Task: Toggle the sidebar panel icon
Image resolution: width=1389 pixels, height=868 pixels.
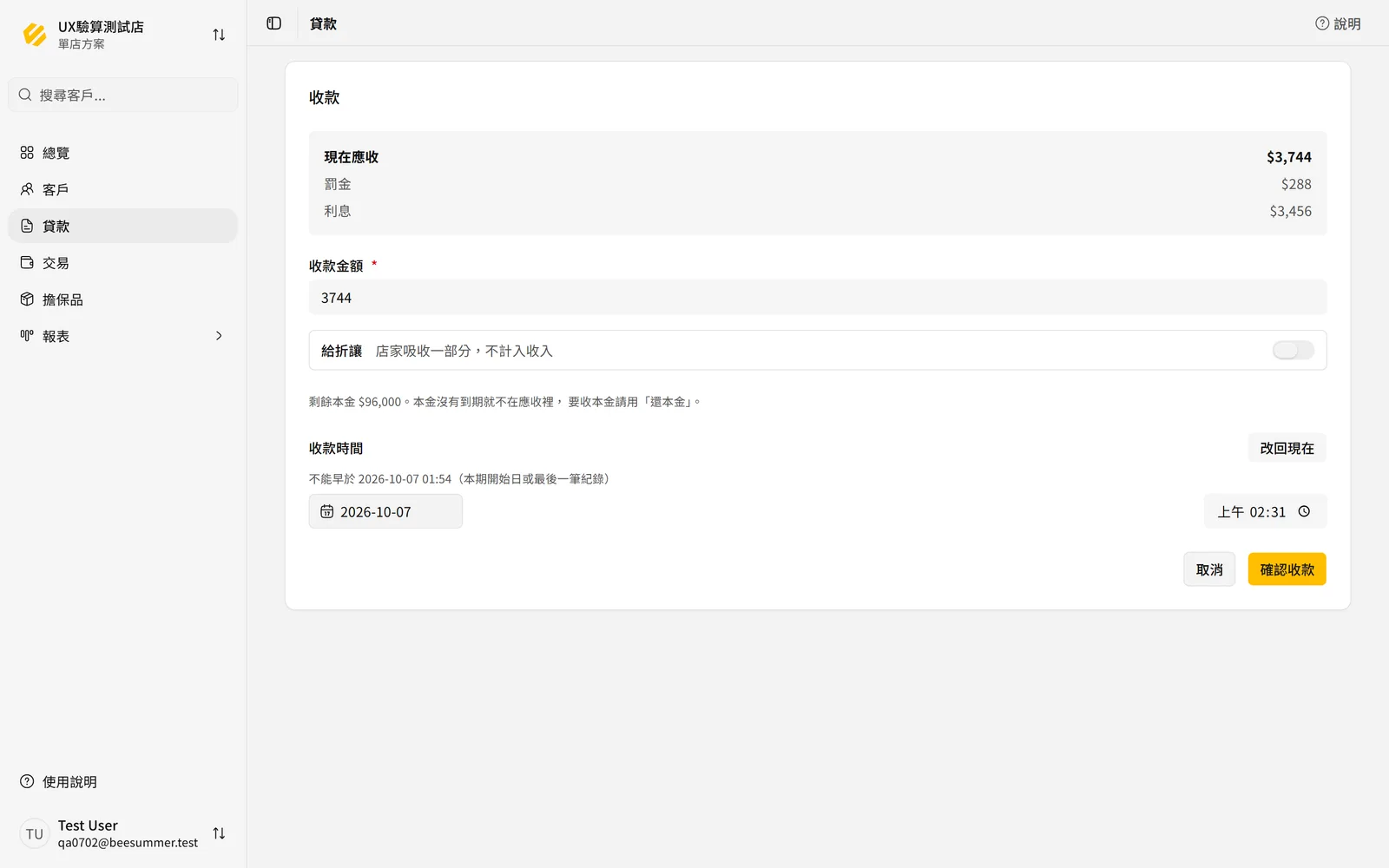Action: 274,23
